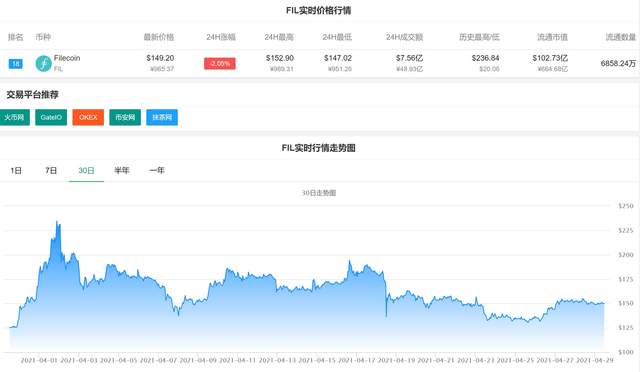Click the 24H最高 column header

(x=279, y=37)
